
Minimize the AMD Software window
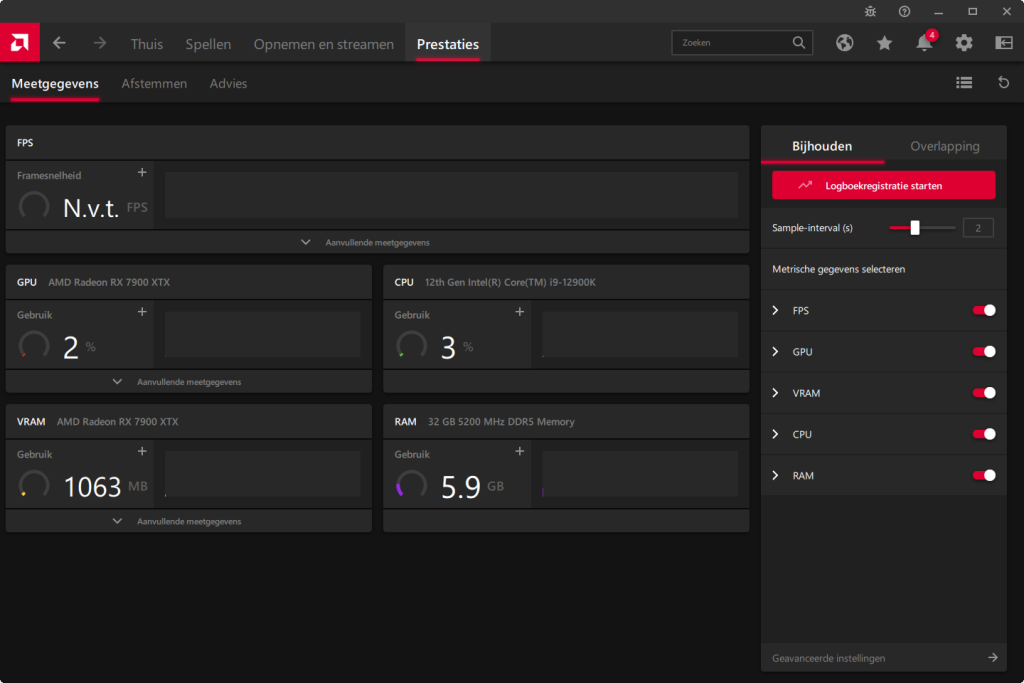[938, 12]
